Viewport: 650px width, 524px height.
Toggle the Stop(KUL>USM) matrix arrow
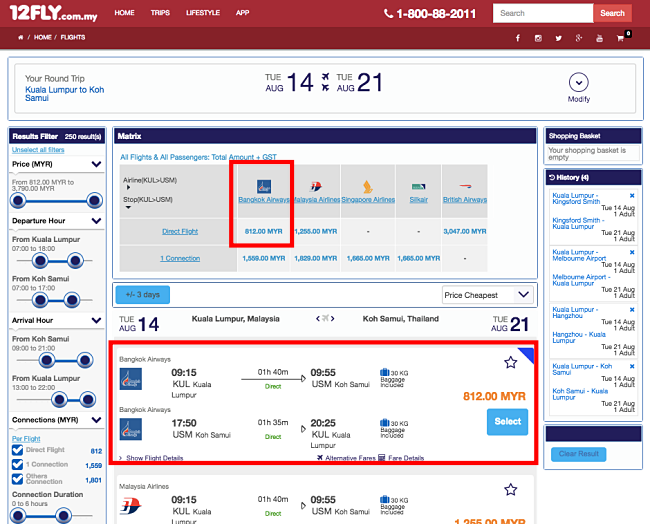128,207
